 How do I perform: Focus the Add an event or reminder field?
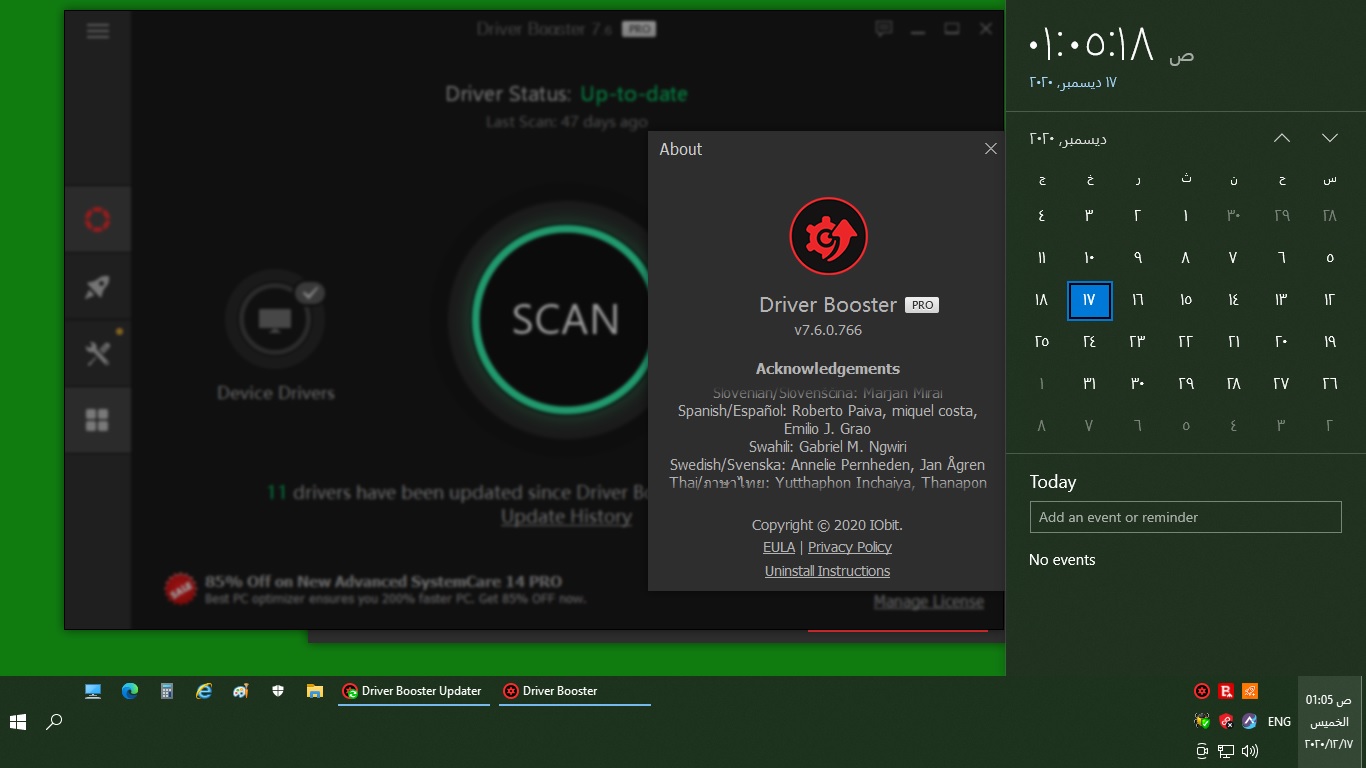point(1186,517)
